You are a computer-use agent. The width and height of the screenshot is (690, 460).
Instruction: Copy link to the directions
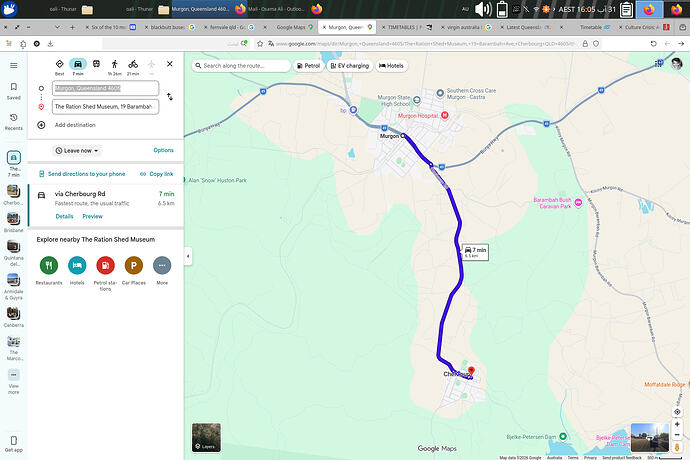(157, 174)
